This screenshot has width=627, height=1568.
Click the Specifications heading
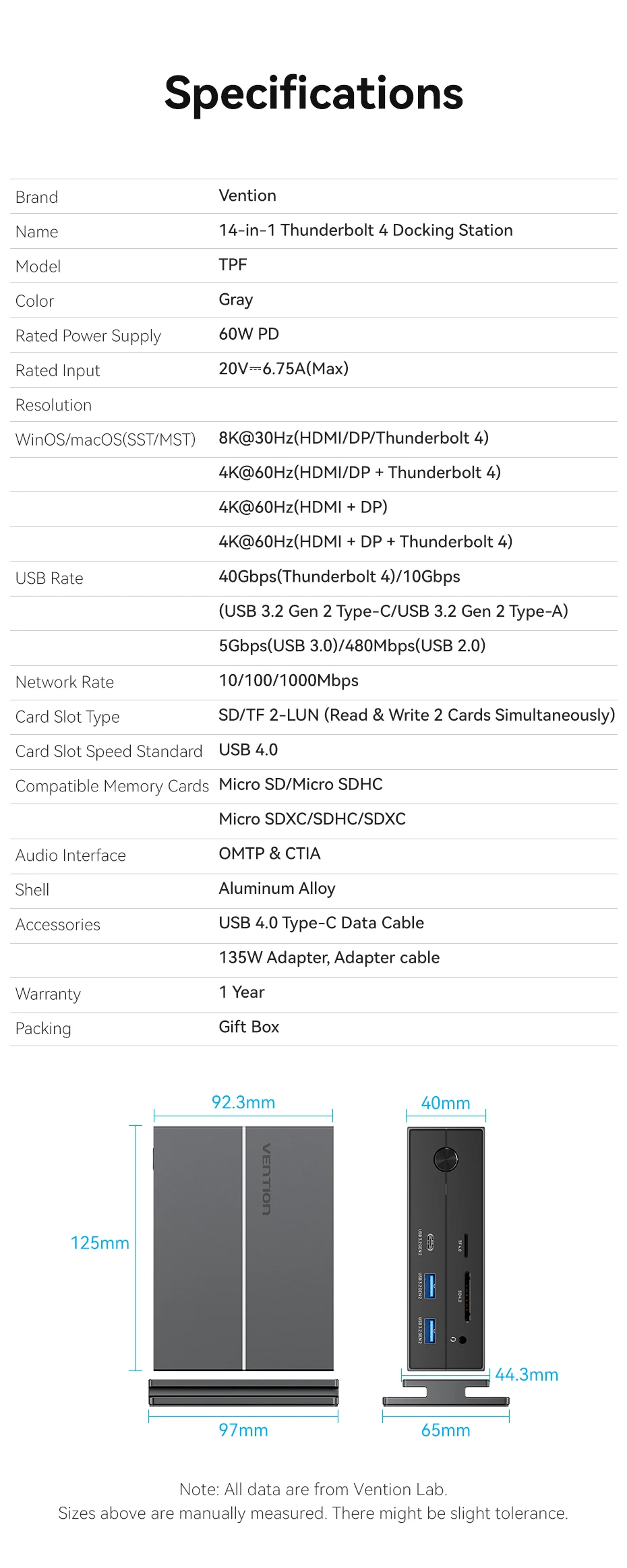tap(313, 92)
